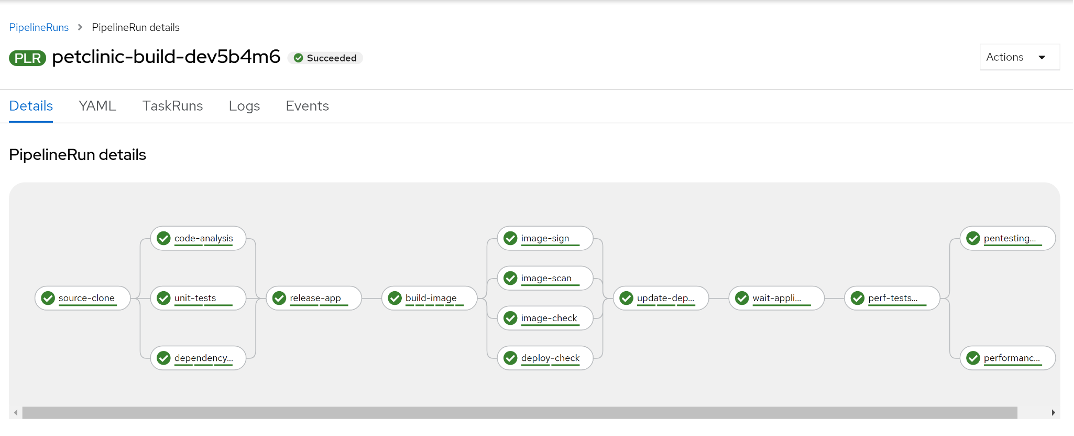The image size is (1074, 436).
Task: Click the green PLR resource badge
Action: click(27, 58)
